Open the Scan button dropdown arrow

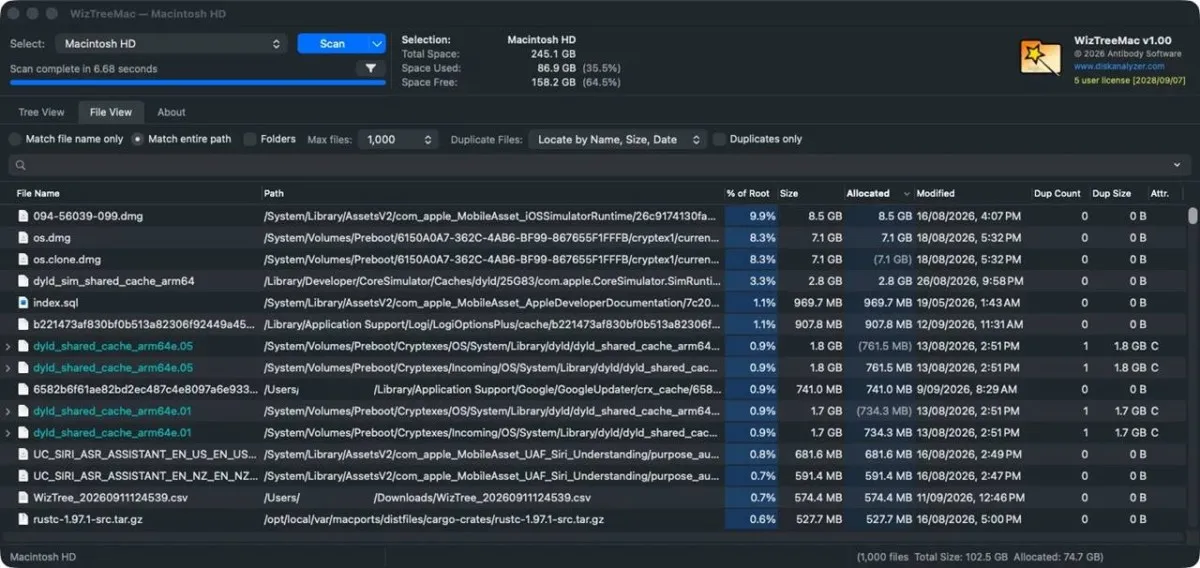click(376, 44)
